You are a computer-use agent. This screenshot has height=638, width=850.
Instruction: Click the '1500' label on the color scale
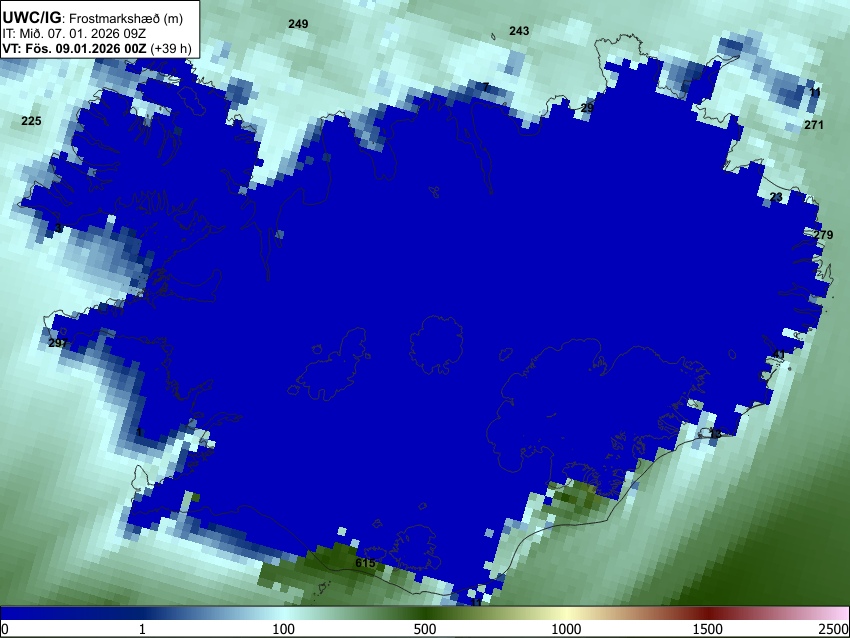pos(708,629)
